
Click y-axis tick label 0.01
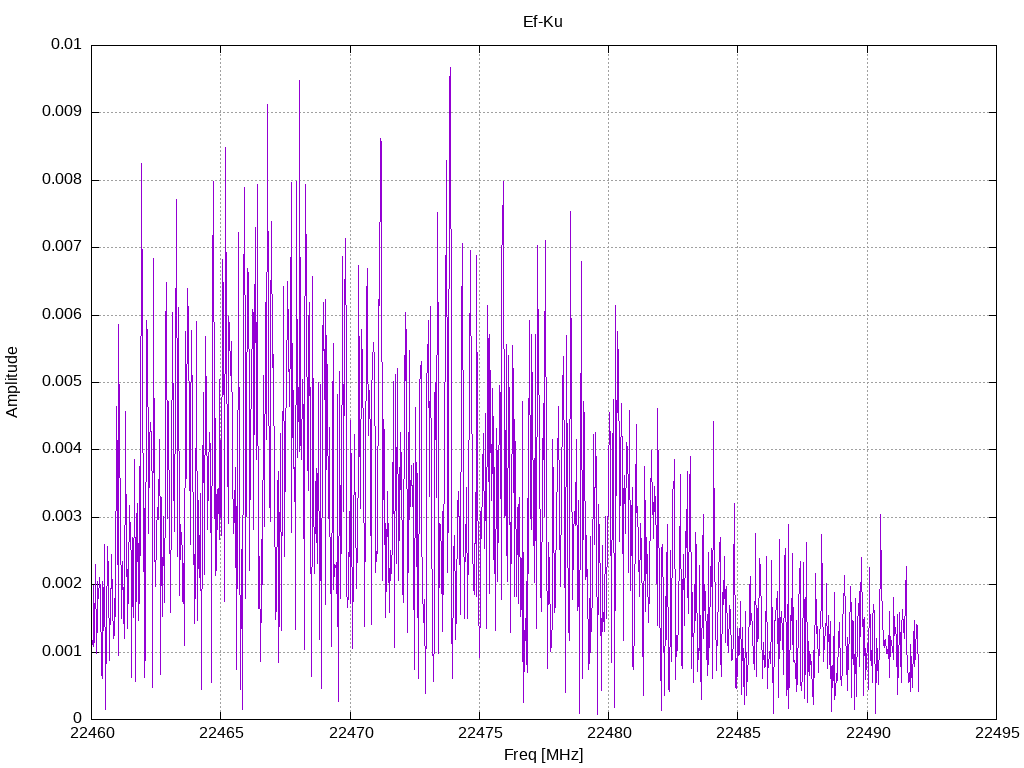point(66,44)
